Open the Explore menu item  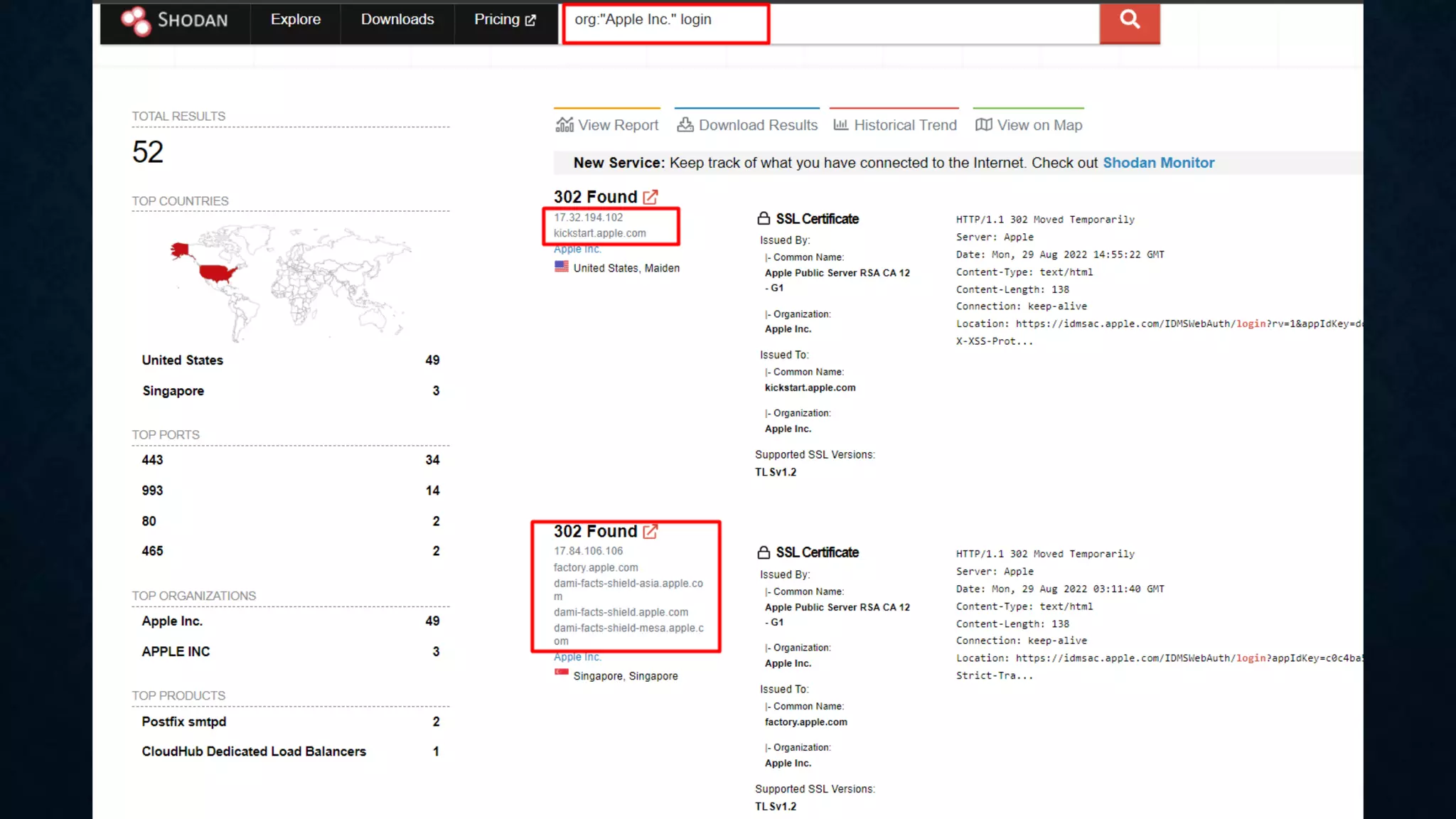pos(295,20)
